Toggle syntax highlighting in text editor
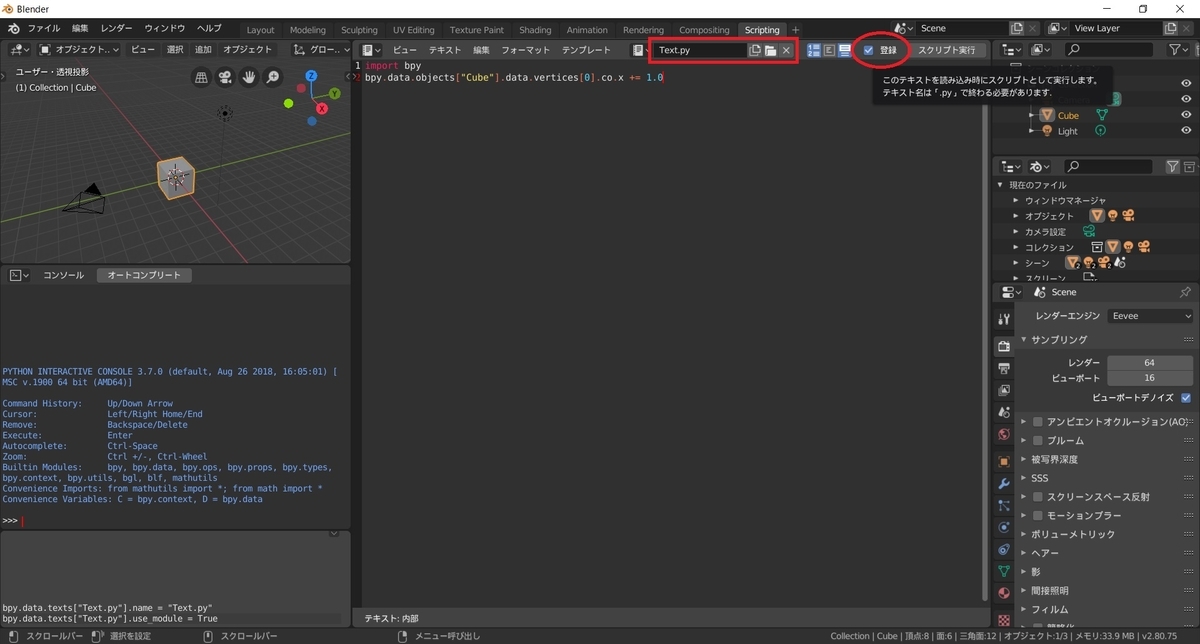Screen dimensions: 1200x644 (x=845, y=50)
